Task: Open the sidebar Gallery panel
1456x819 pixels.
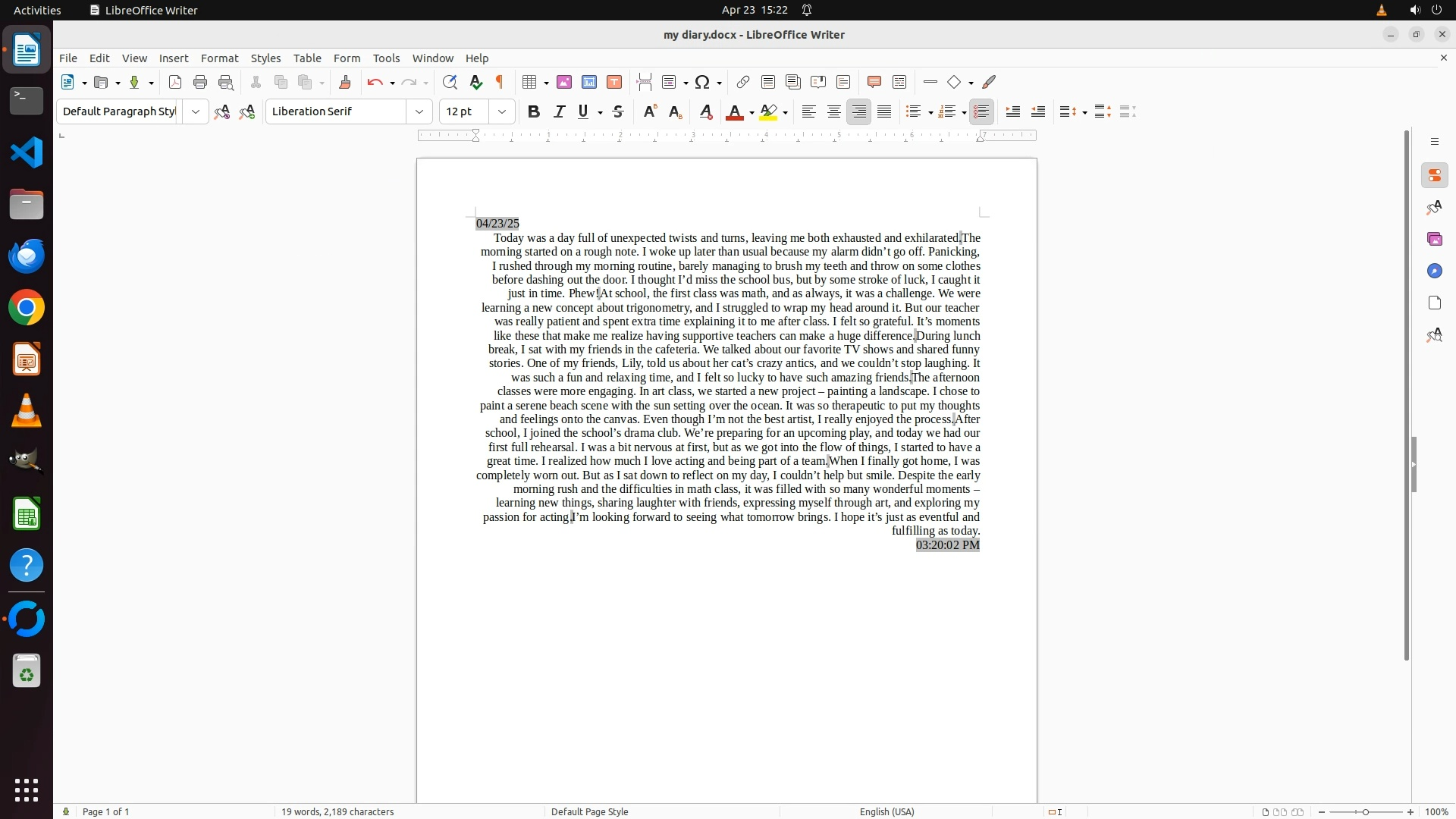Action: [x=1434, y=240]
